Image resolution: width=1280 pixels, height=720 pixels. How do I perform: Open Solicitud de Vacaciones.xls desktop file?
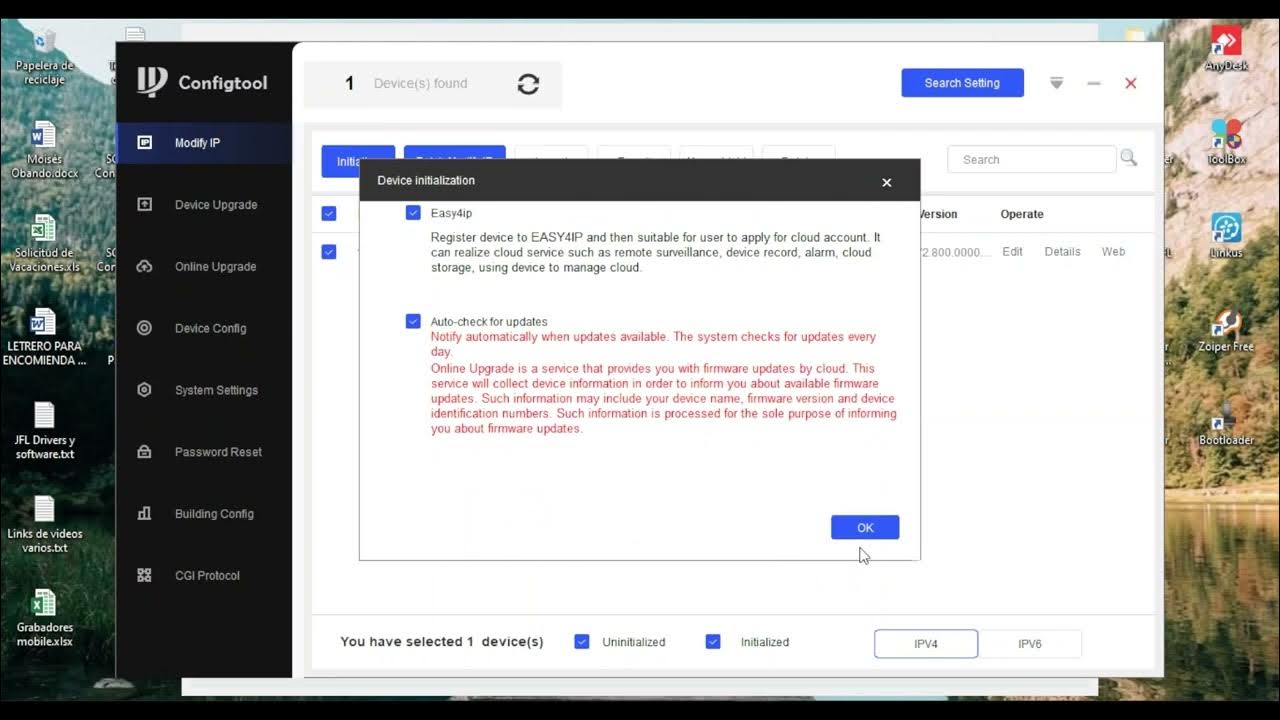point(43,243)
